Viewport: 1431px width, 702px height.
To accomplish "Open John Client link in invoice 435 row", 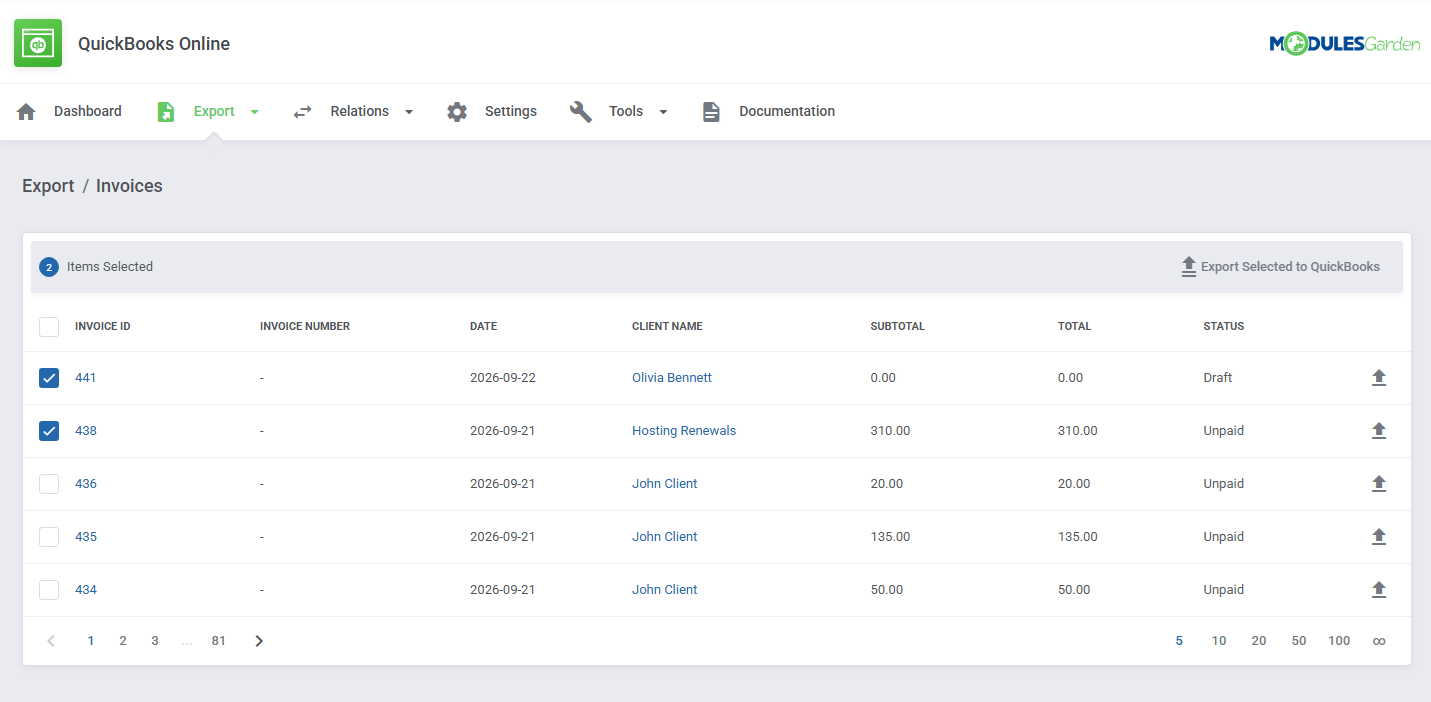I will 665,537.
